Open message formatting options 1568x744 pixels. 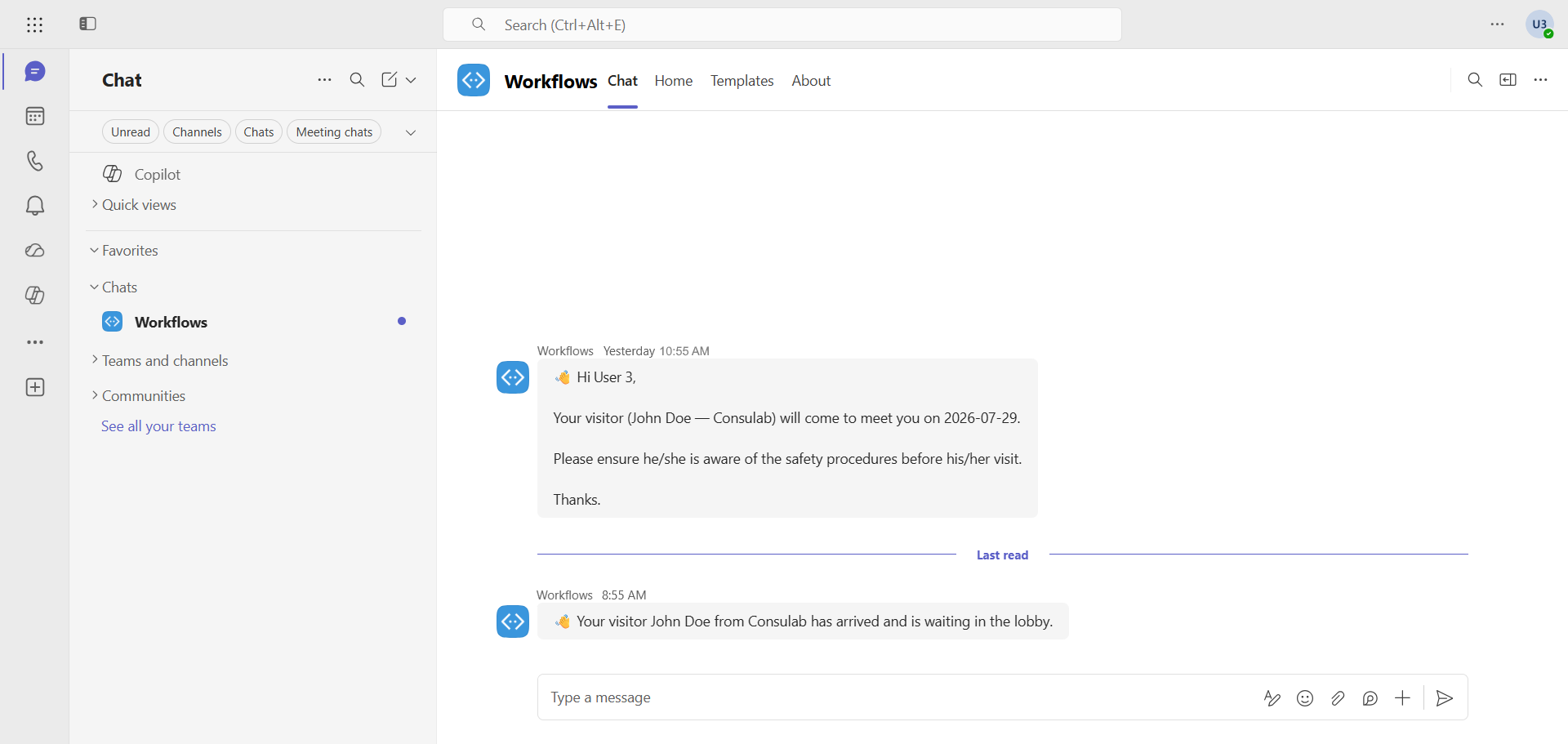pos(1272,698)
